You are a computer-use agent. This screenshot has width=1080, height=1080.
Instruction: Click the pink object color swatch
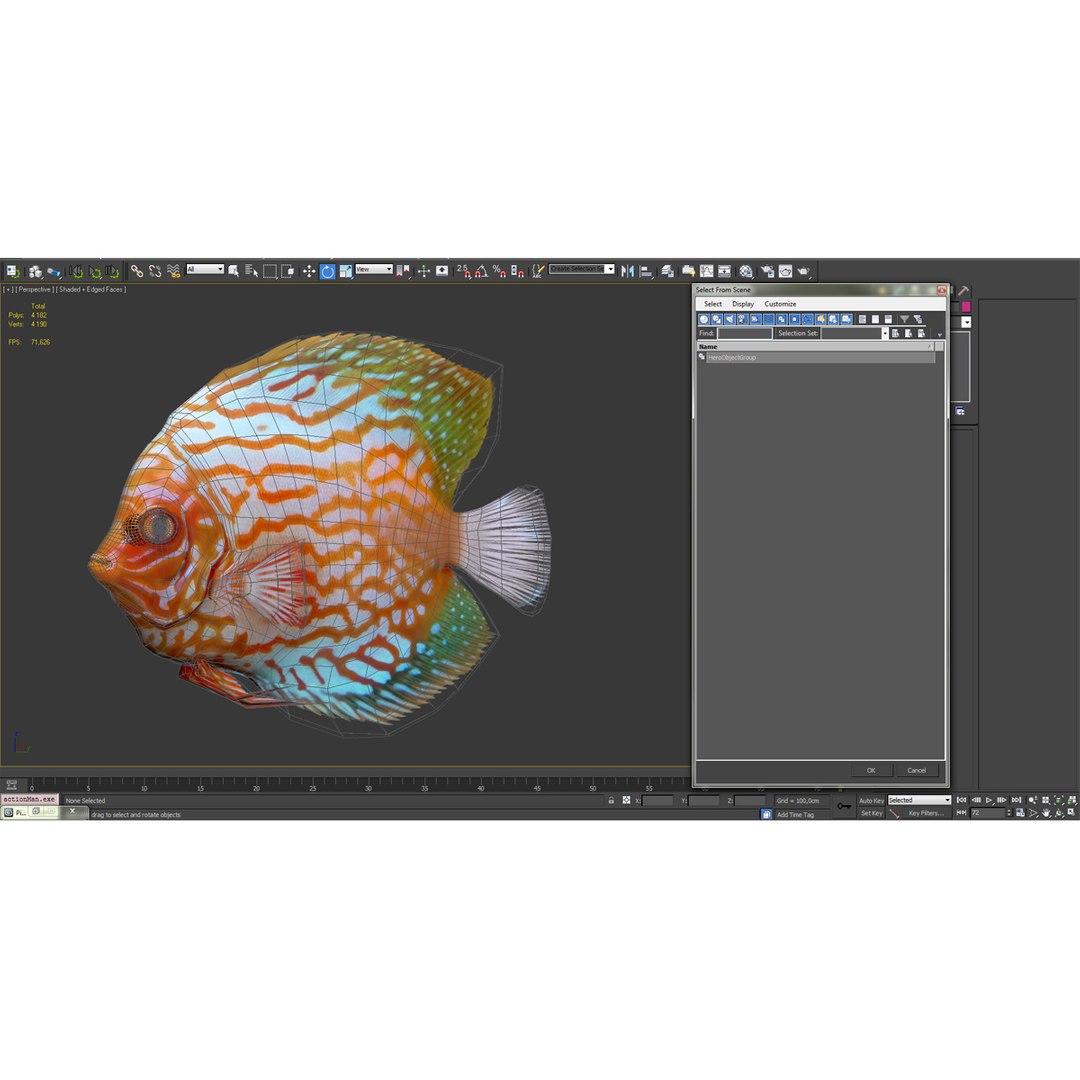tap(966, 307)
